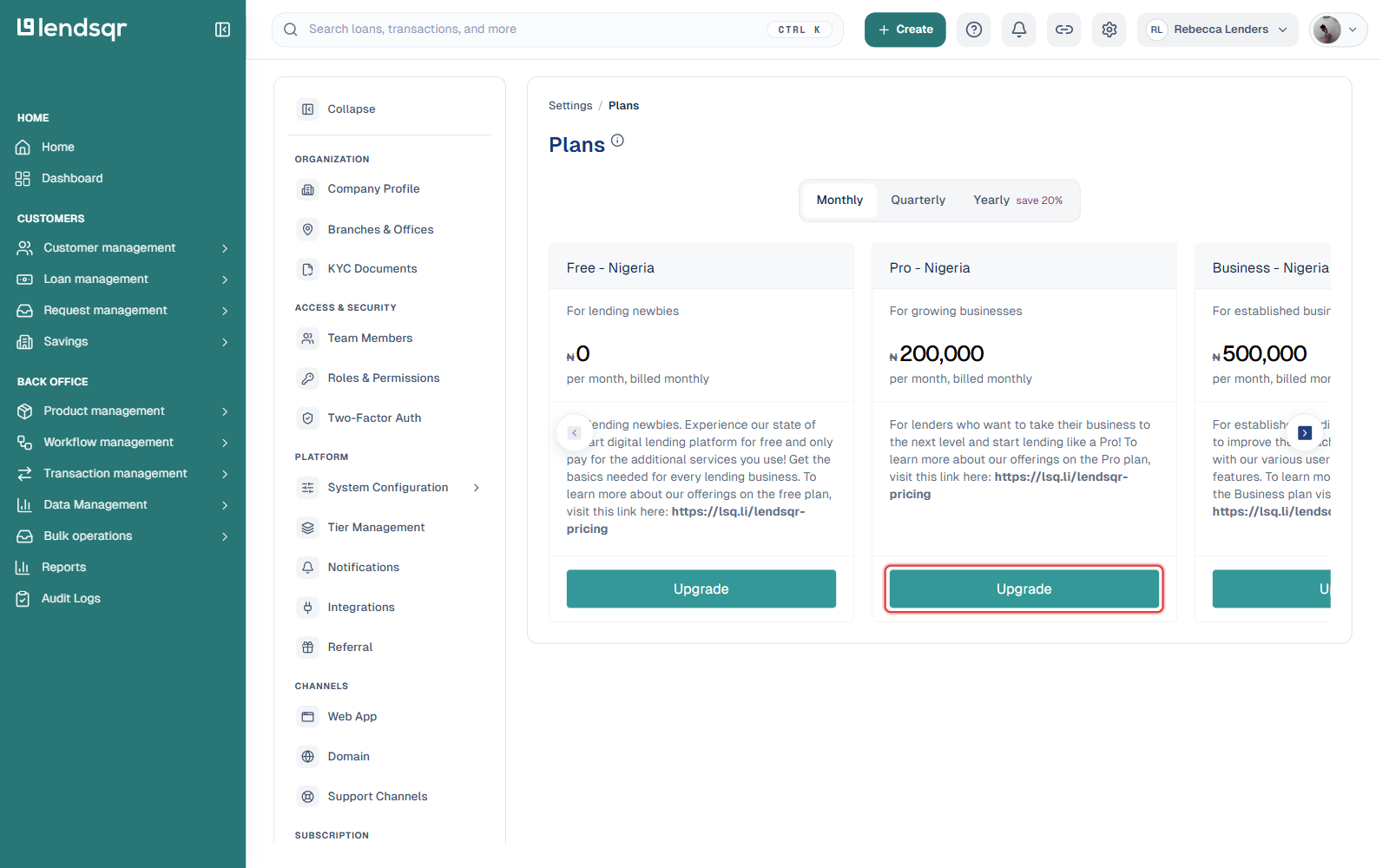Upgrade to the Free - Nigeria plan
The height and width of the screenshot is (868, 1389).
[701, 589]
